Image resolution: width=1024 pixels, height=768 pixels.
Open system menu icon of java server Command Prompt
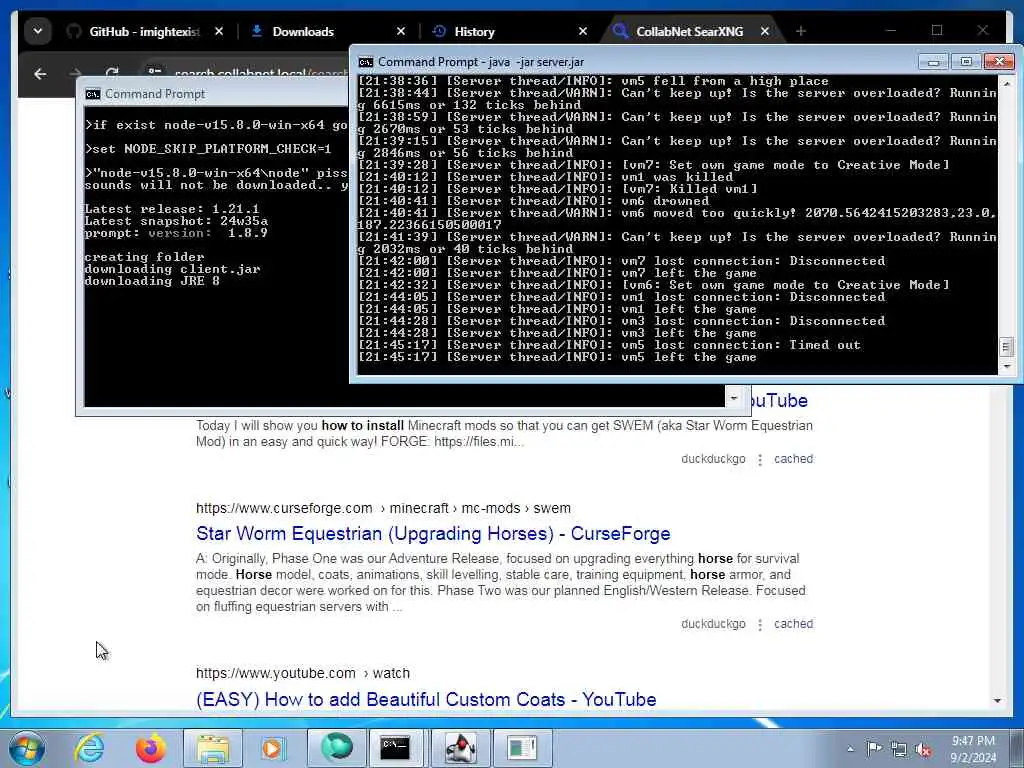[366, 62]
